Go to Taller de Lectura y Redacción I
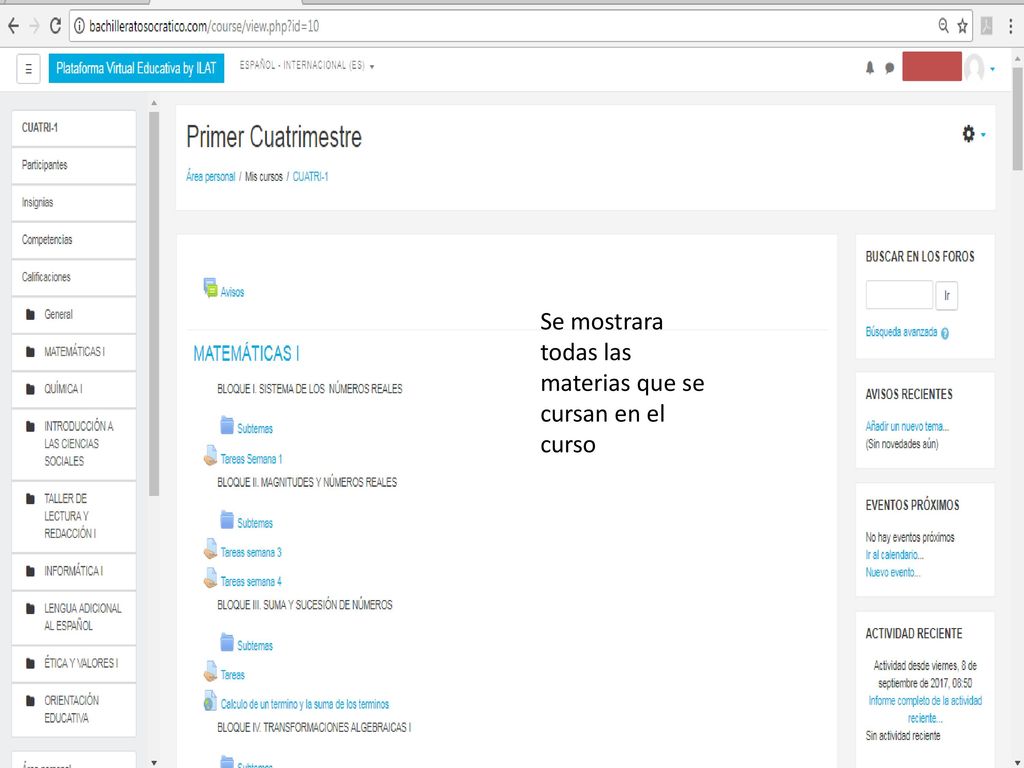 coord(74,517)
